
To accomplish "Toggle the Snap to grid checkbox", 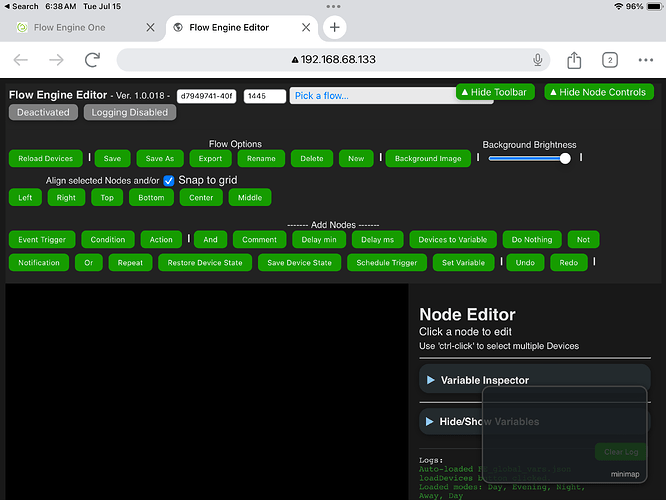I will (x=169, y=181).
